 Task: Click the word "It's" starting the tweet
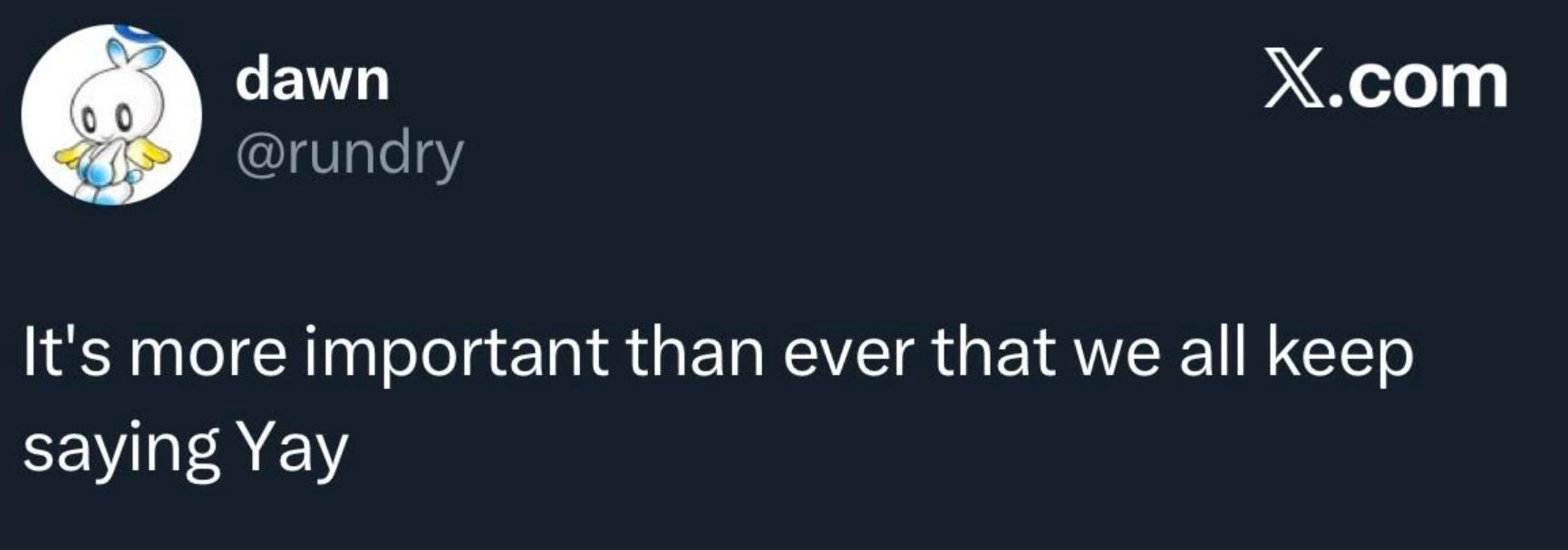pos(67,352)
